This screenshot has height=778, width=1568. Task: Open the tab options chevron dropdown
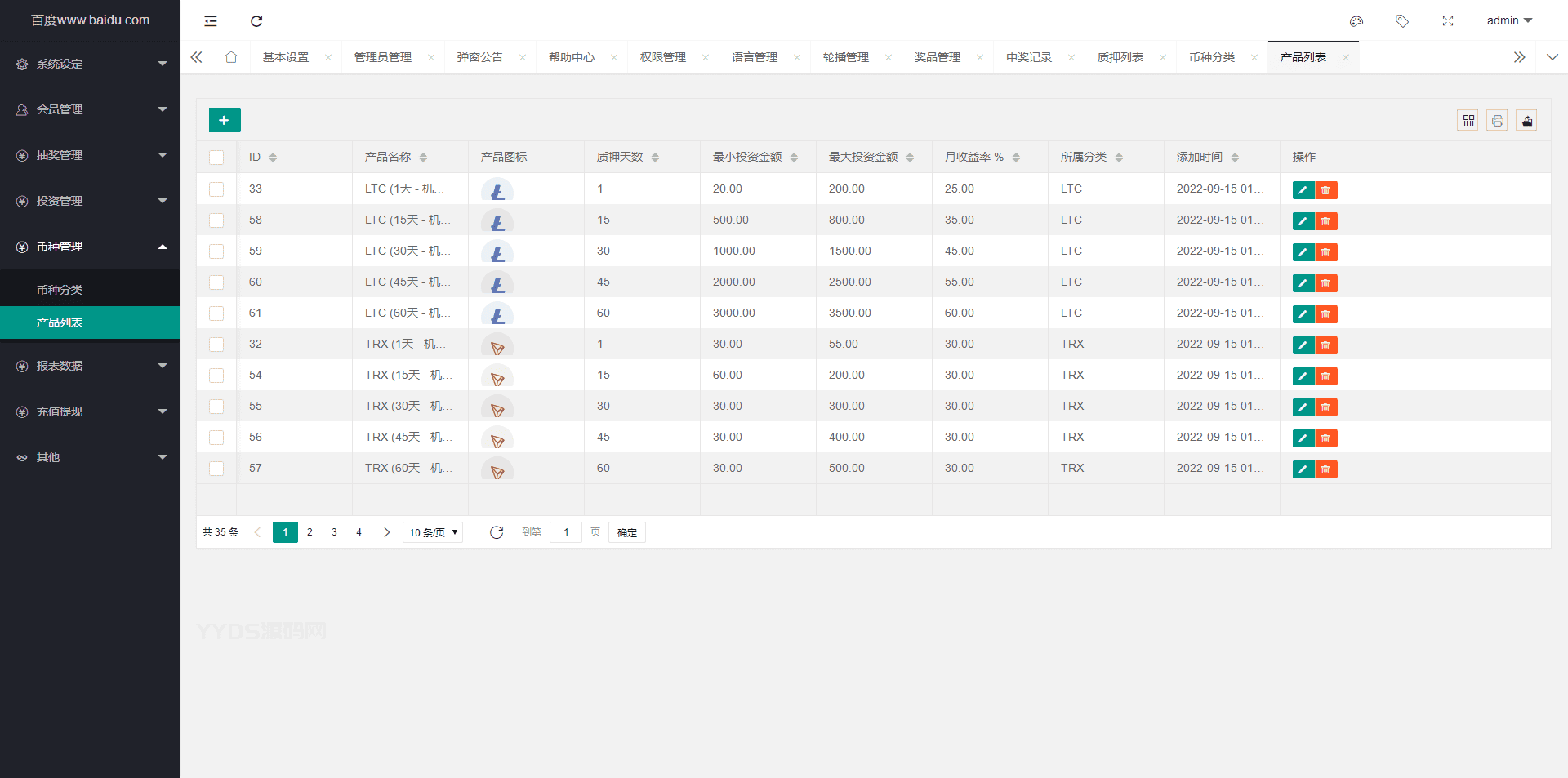[x=1552, y=57]
